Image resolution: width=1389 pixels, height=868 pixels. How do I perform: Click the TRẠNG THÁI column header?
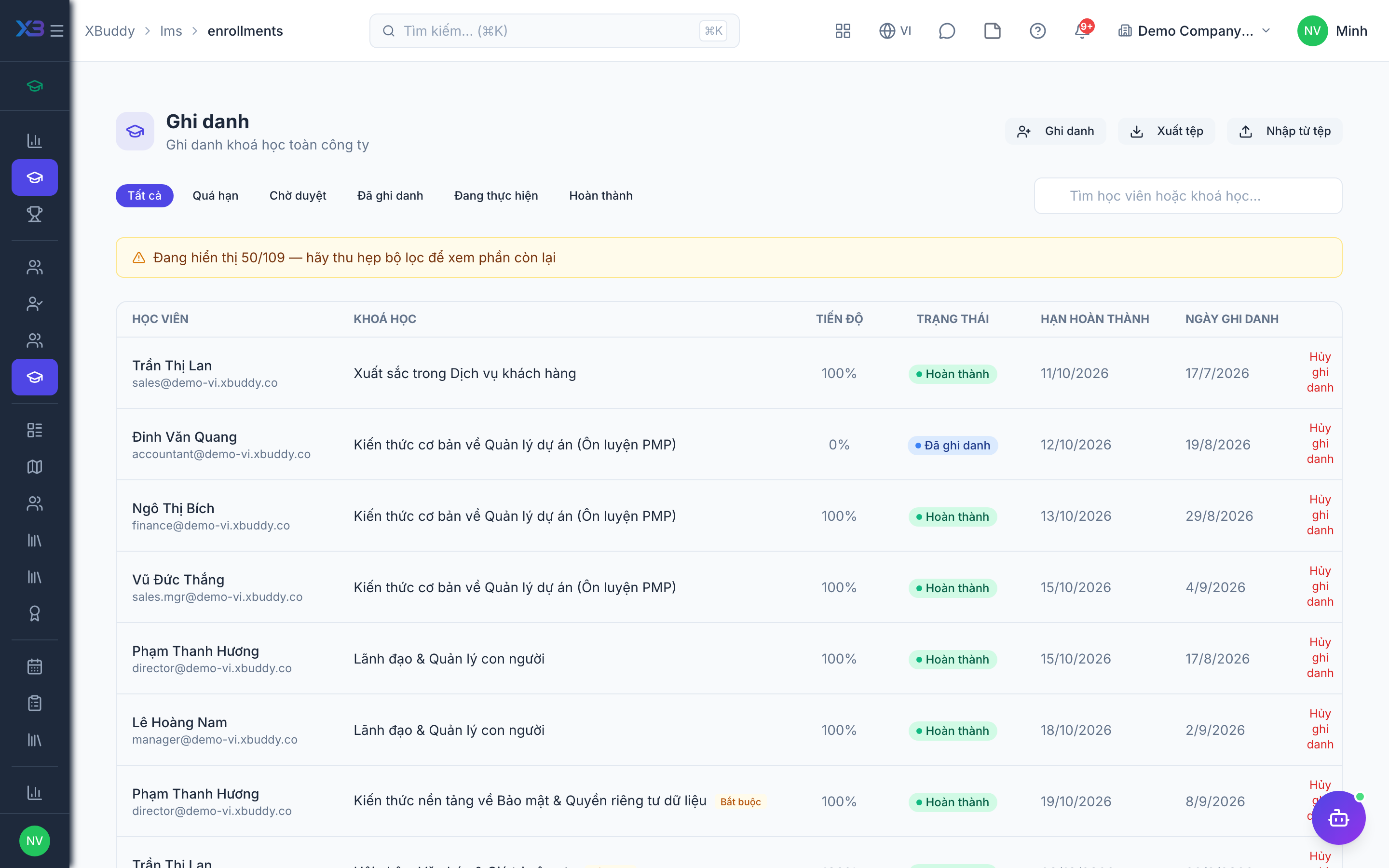point(953,319)
